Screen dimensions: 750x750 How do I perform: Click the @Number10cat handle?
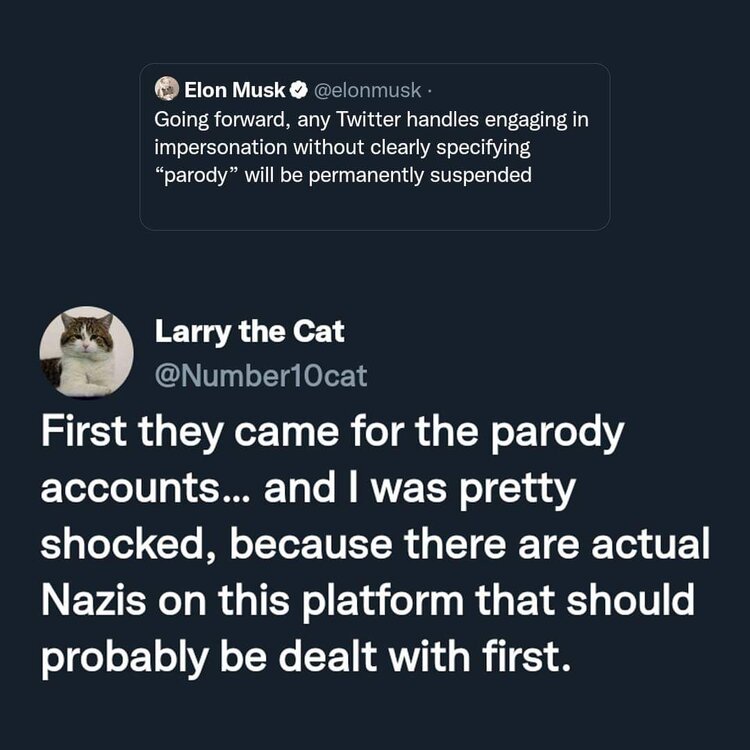pos(262,377)
